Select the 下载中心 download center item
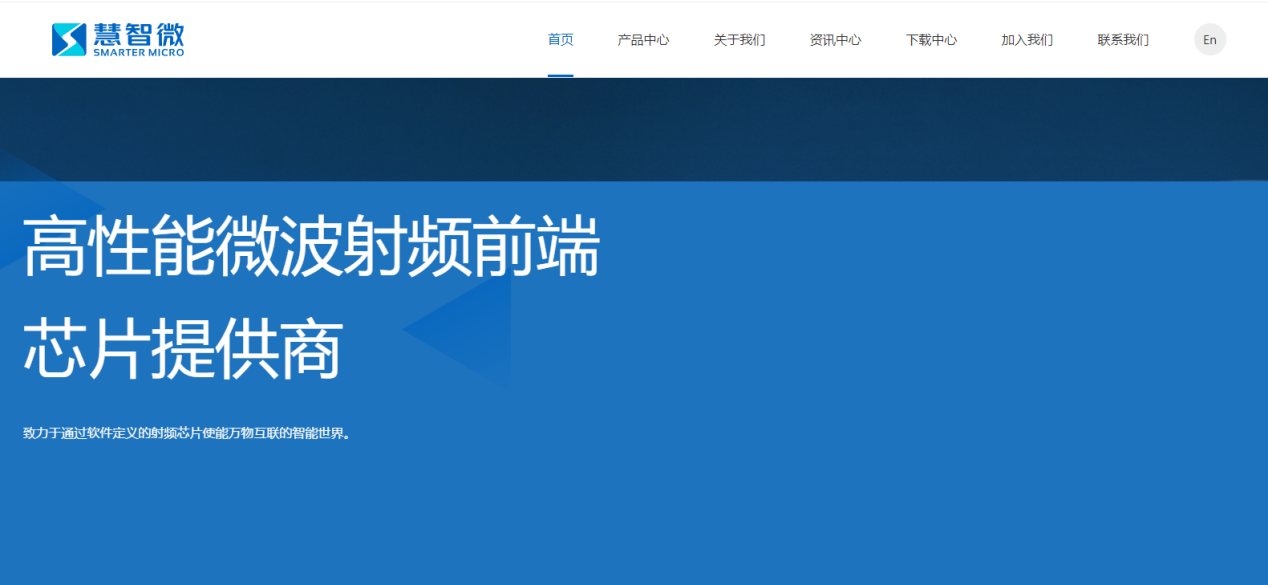This screenshot has height=585, width=1268. 931,40
